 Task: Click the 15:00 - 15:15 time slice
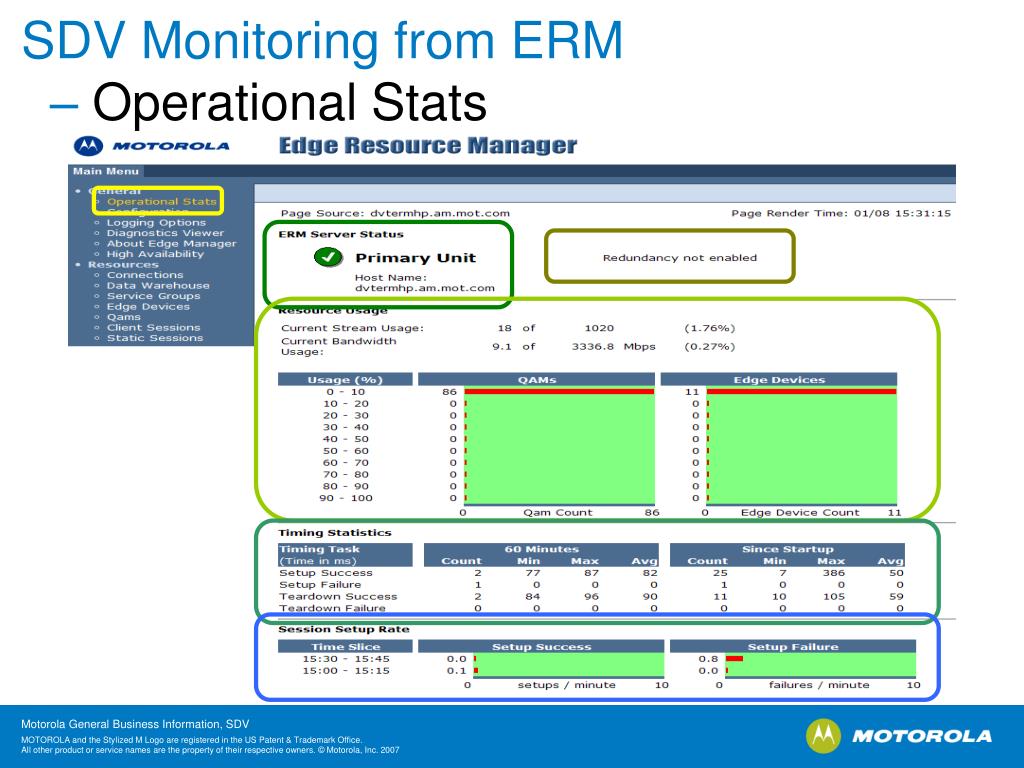pos(345,671)
